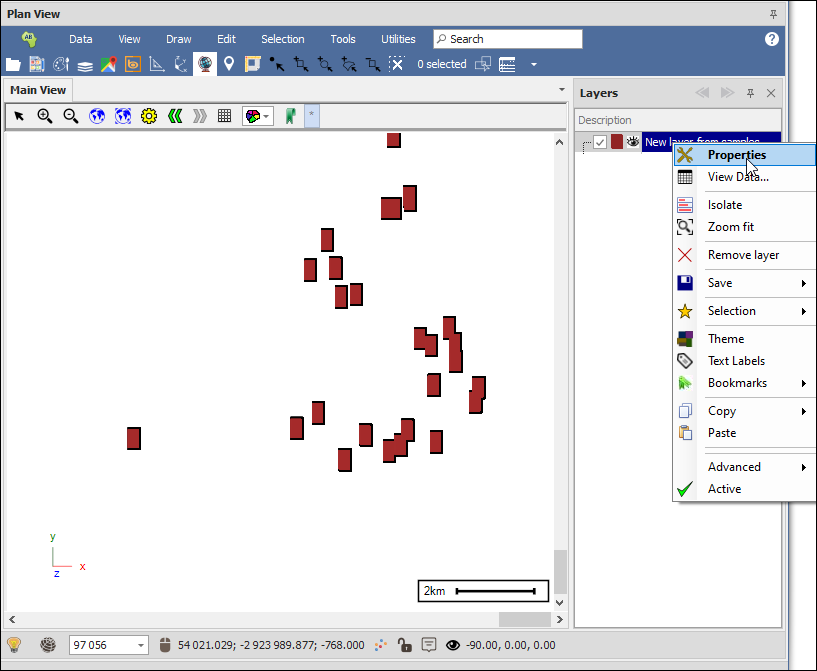The width and height of the screenshot is (817, 671).
Task: Open the colour theme pie dropdown
Action: coord(258,116)
